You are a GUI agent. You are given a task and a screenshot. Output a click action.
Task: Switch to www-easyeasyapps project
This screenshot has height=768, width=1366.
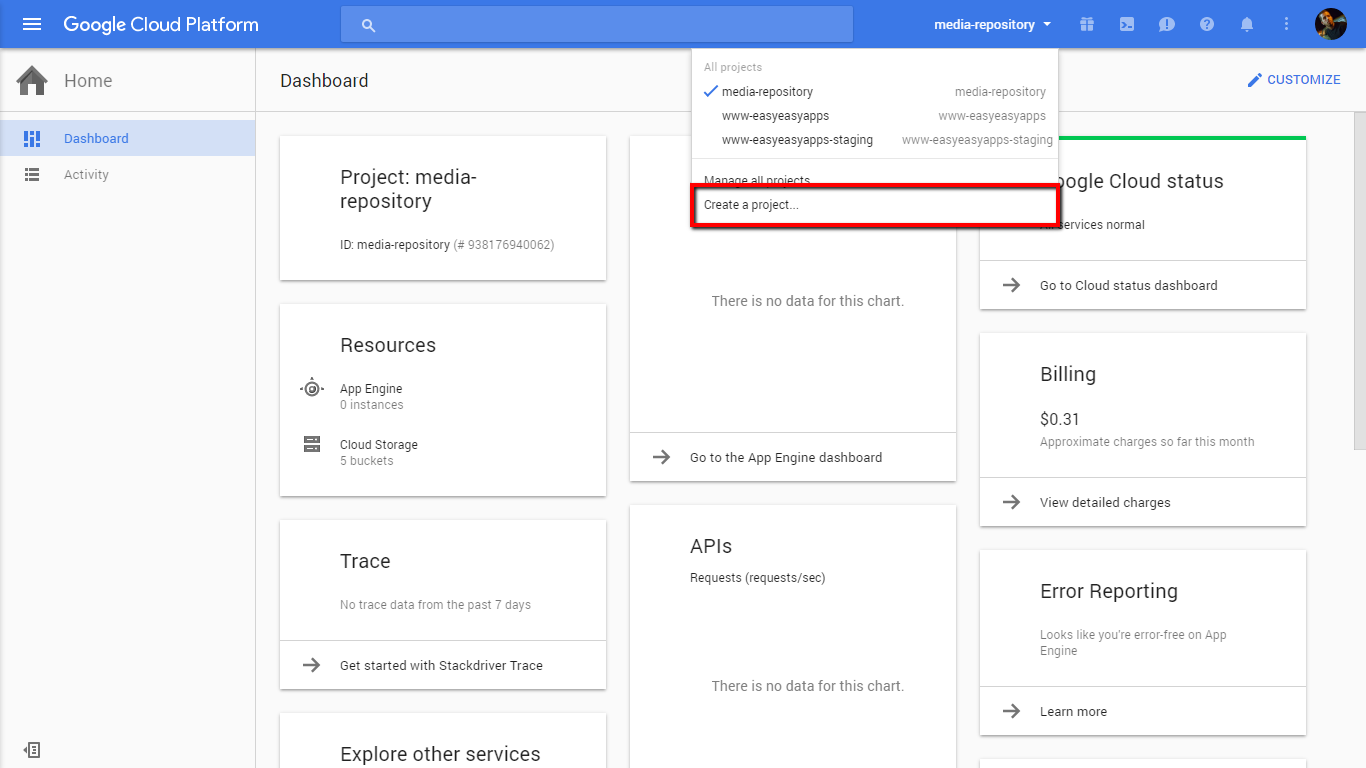click(775, 116)
